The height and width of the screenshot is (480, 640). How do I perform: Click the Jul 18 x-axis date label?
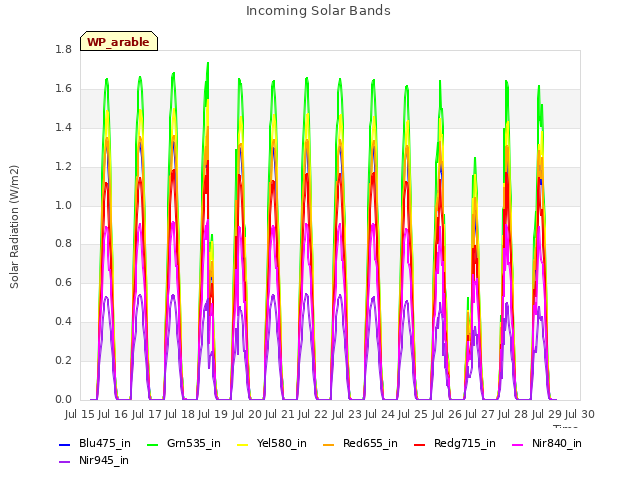[180, 415]
